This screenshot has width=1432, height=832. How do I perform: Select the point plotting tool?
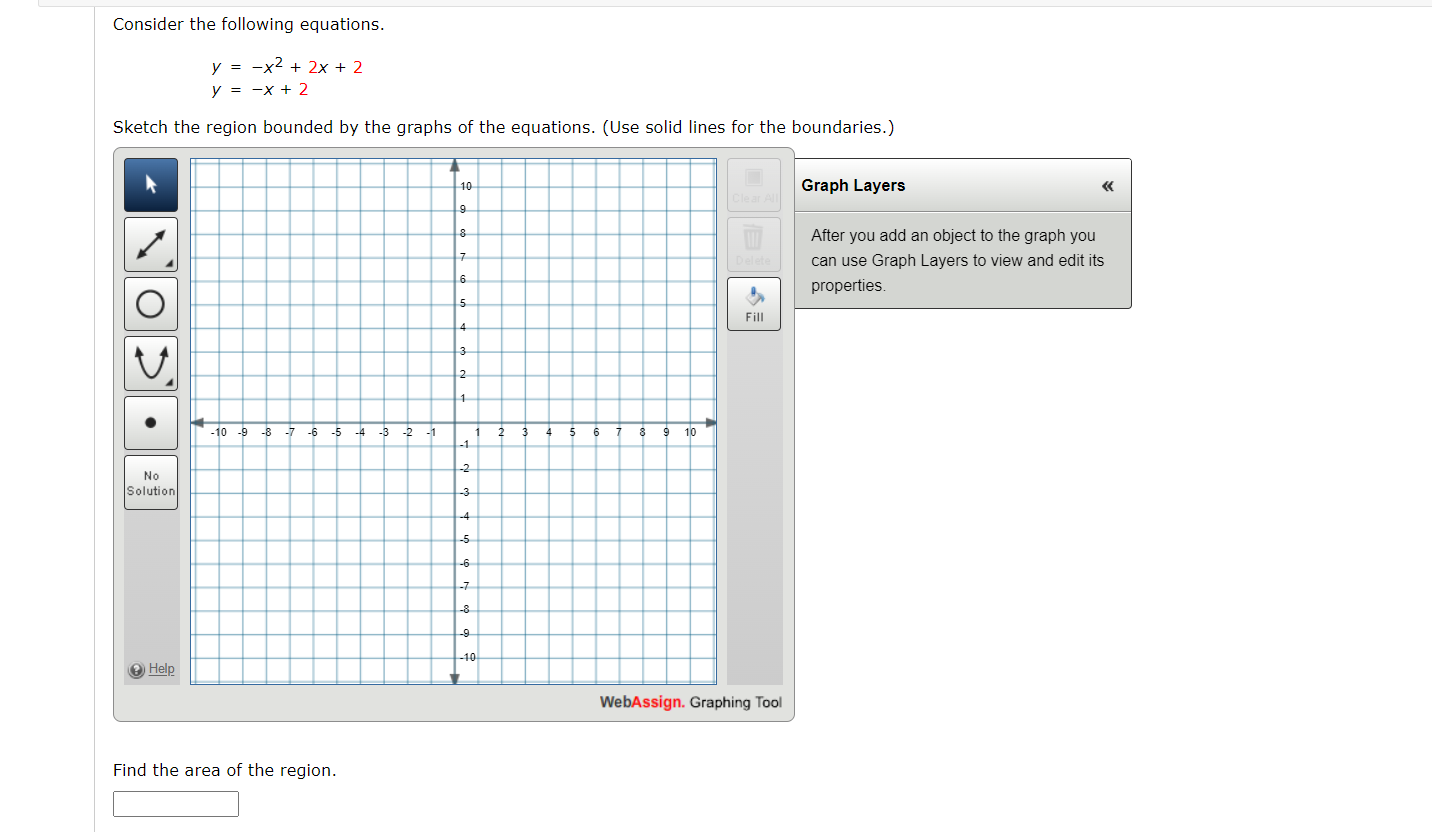[x=150, y=422]
